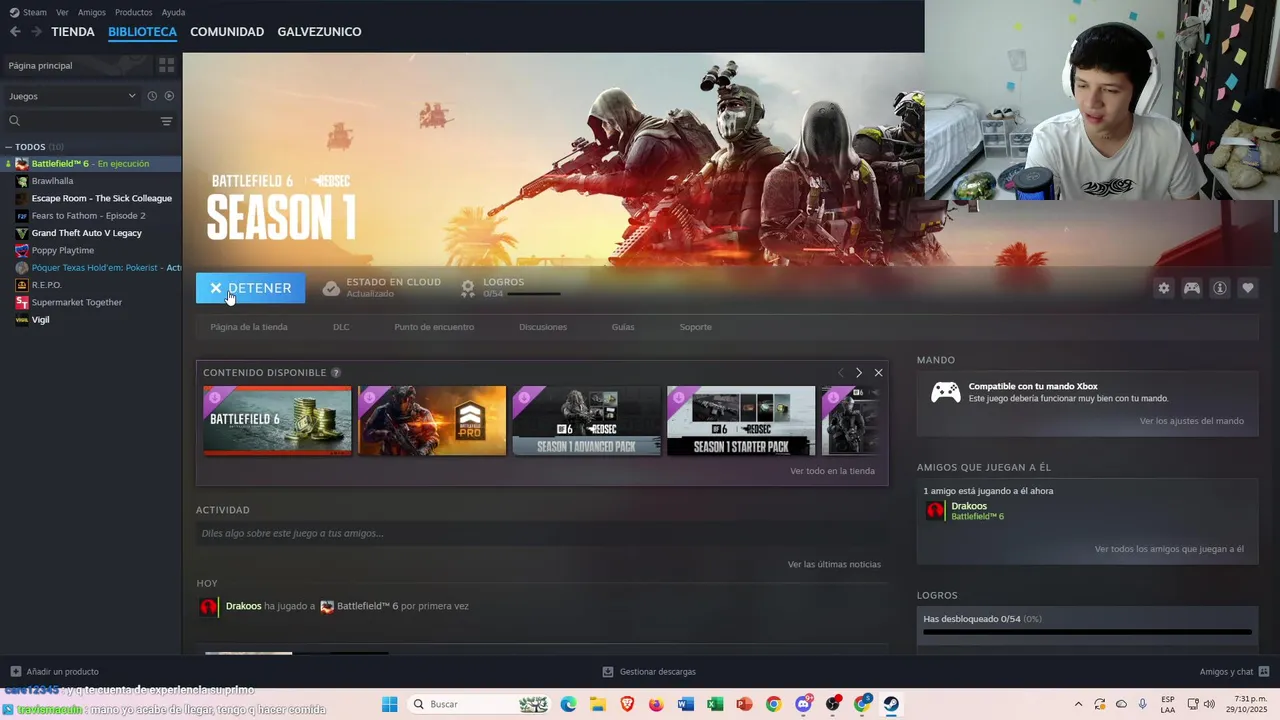The image size is (1280, 720).
Task: Click the recent activity clock filter icon
Action: pyautogui.click(x=152, y=96)
